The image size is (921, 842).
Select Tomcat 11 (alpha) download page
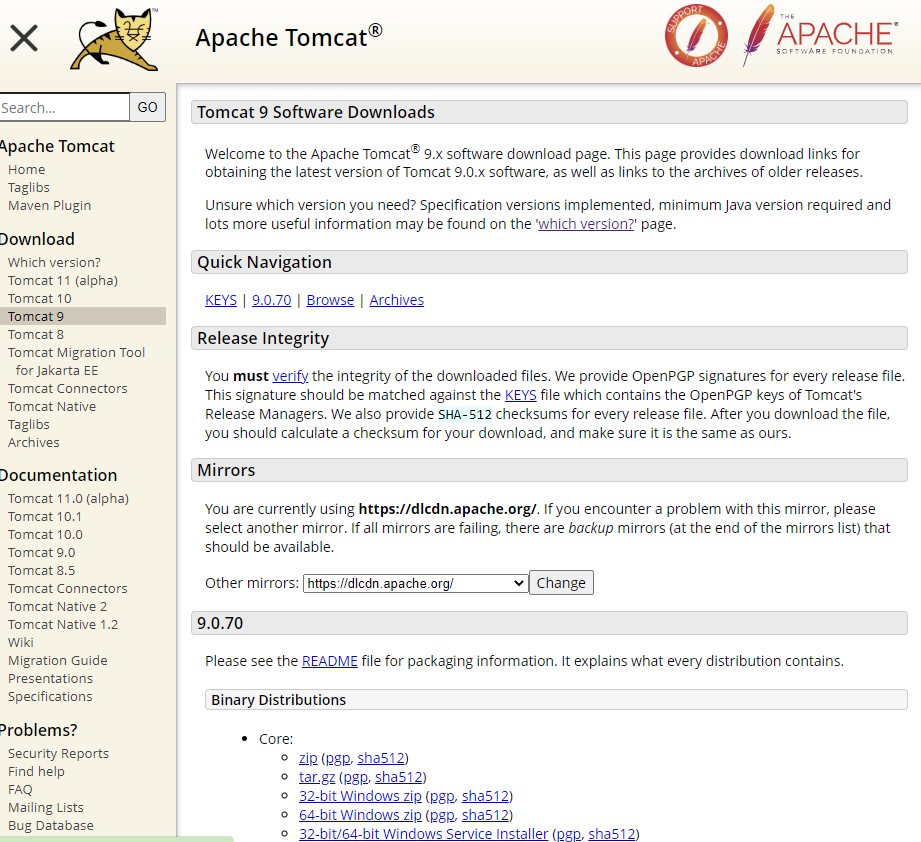(x=63, y=281)
